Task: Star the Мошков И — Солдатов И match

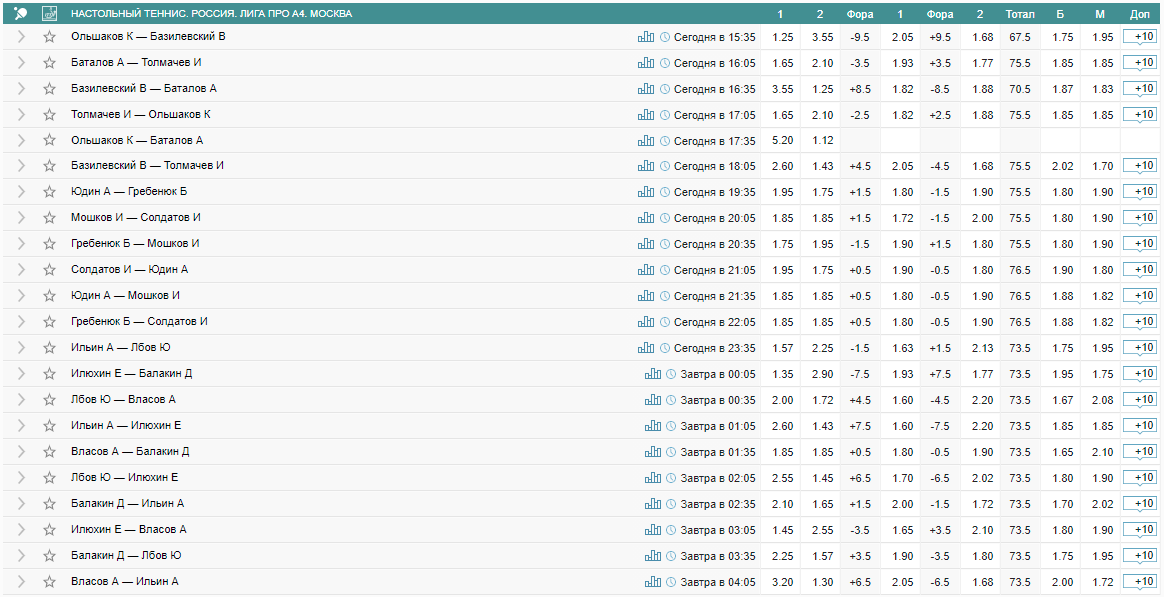Action: 49,218
